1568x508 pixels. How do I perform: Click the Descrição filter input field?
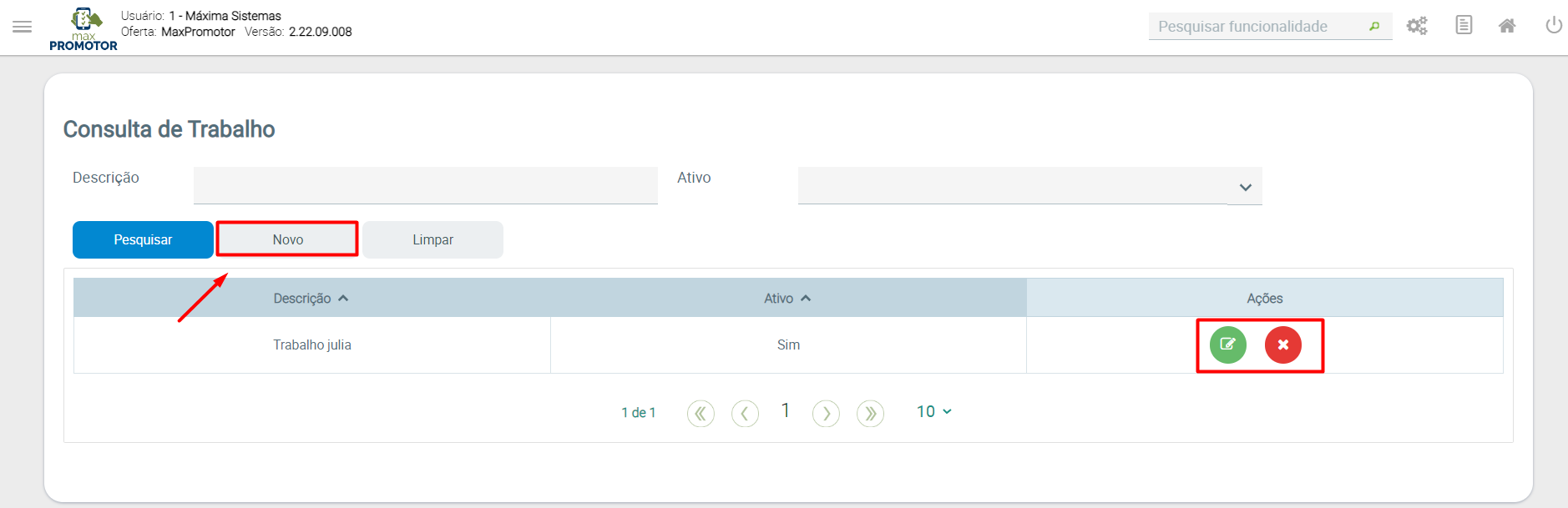pyautogui.click(x=426, y=185)
